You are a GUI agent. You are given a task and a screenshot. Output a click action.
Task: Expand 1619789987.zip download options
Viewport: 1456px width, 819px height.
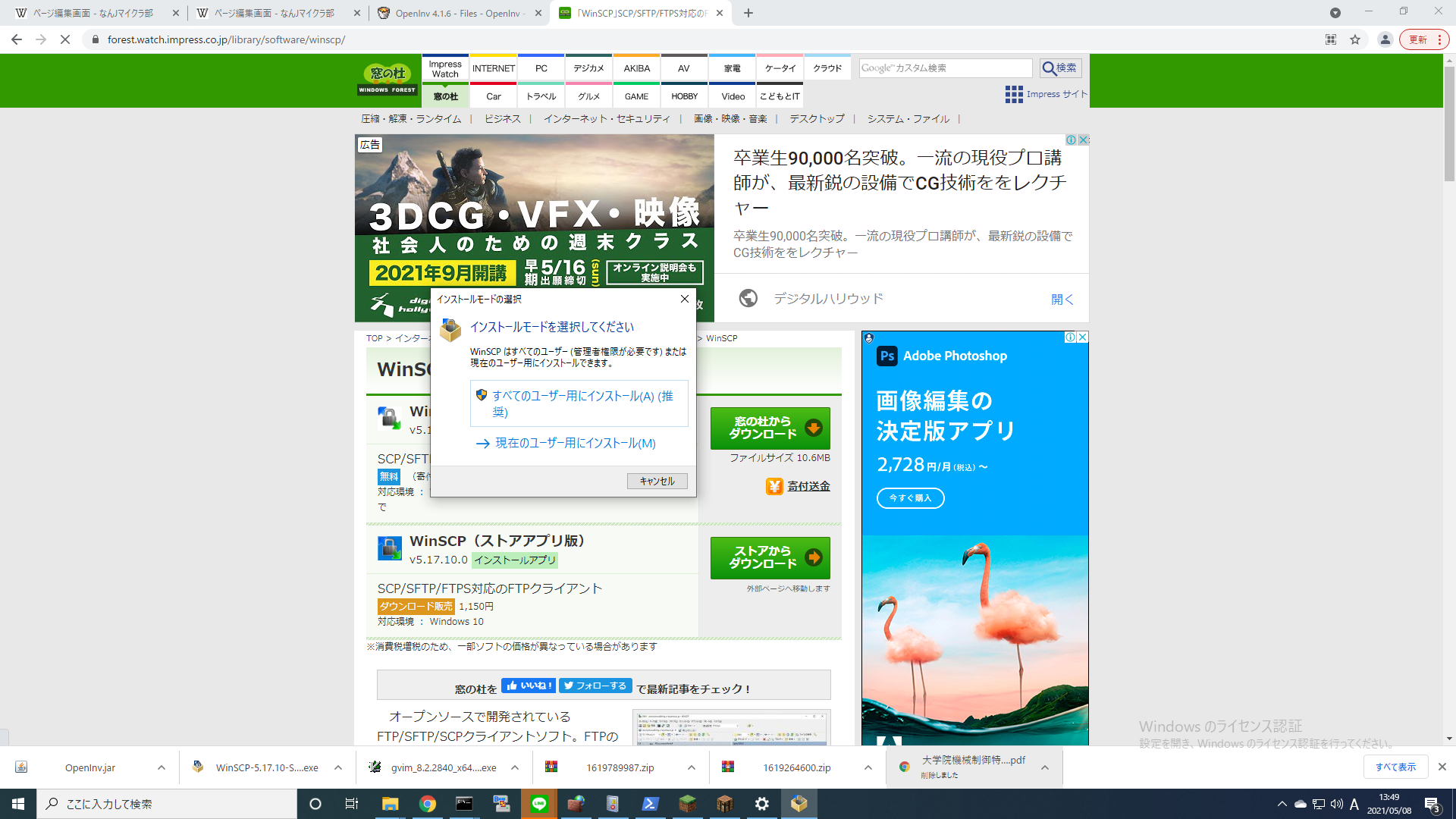click(x=692, y=767)
